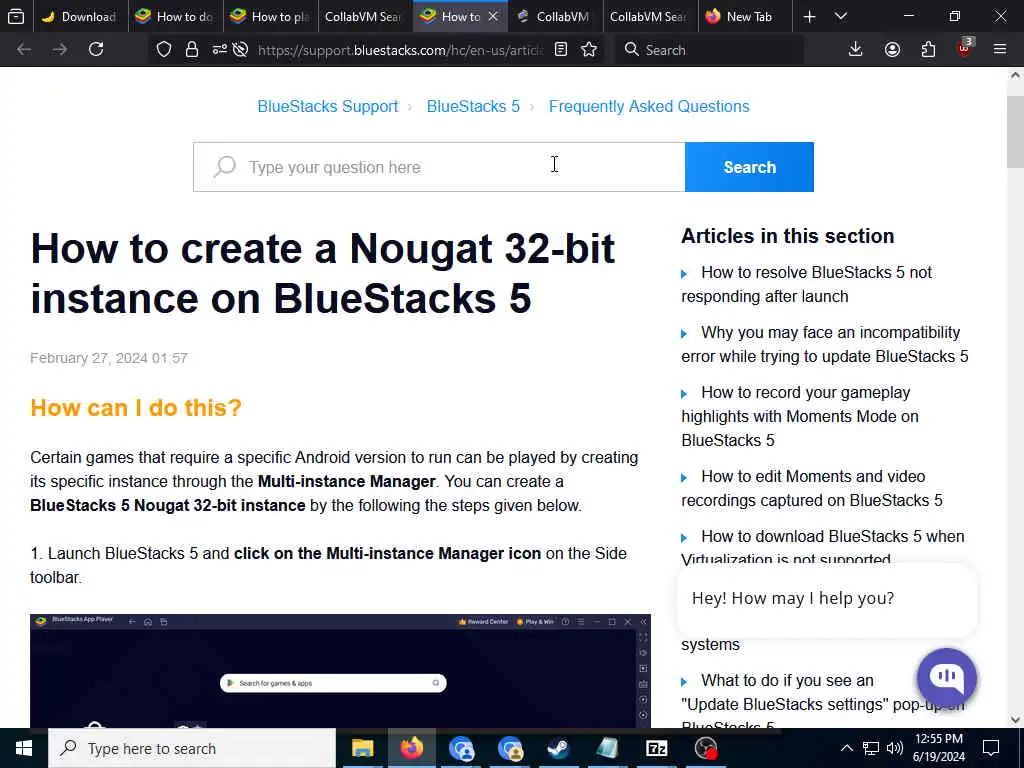Click the How can I do this? heading
Image resolution: width=1024 pixels, height=768 pixels.
(x=136, y=408)
